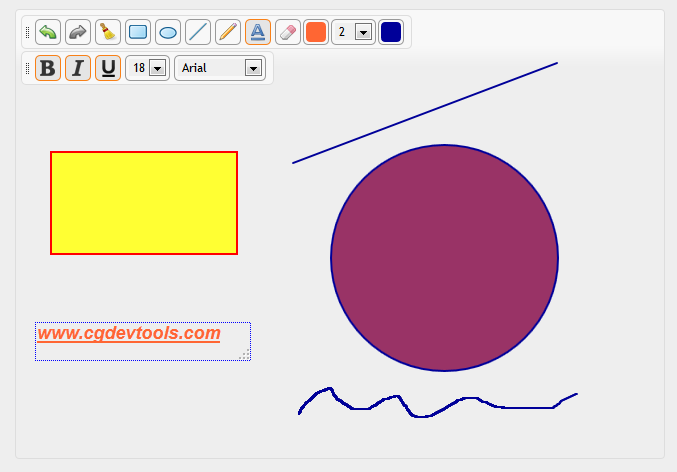Viewport: 677px width, 472px height.
Task: Open the dark blue stroke color picker
Action: click(391, 32)
